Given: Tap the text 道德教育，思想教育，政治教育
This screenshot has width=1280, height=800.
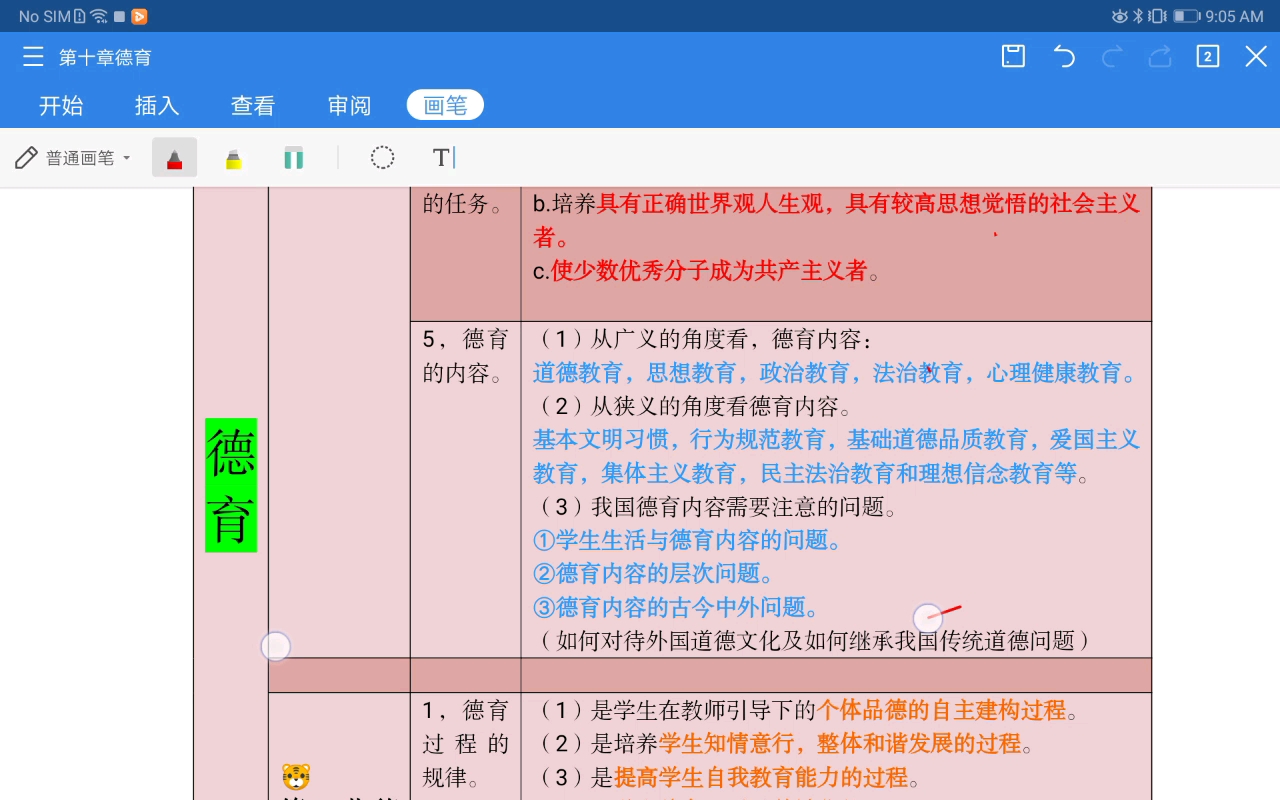Looking at the screenshot, I should point(691,373).
